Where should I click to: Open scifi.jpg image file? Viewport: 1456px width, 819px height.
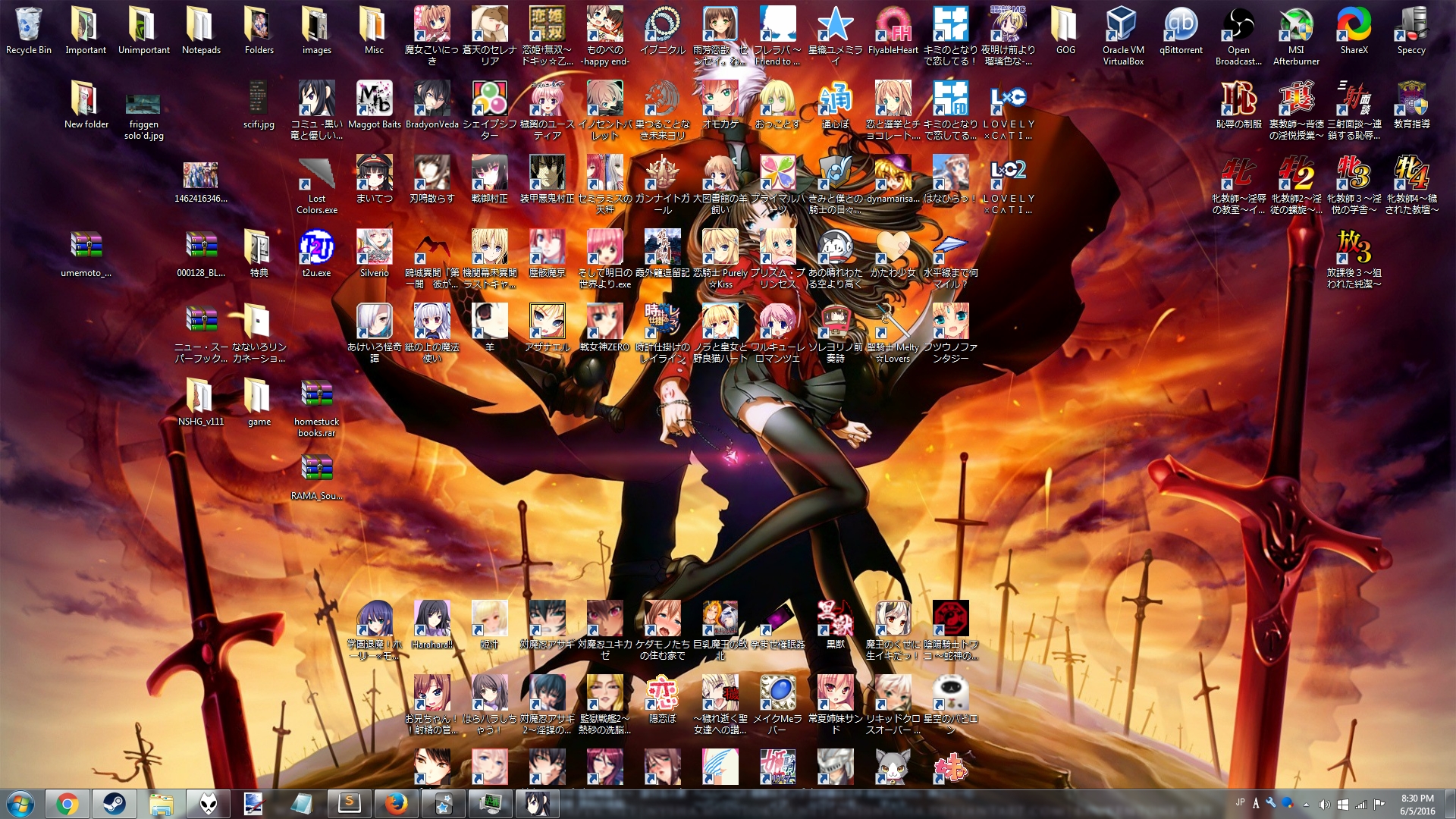[259, 105]
